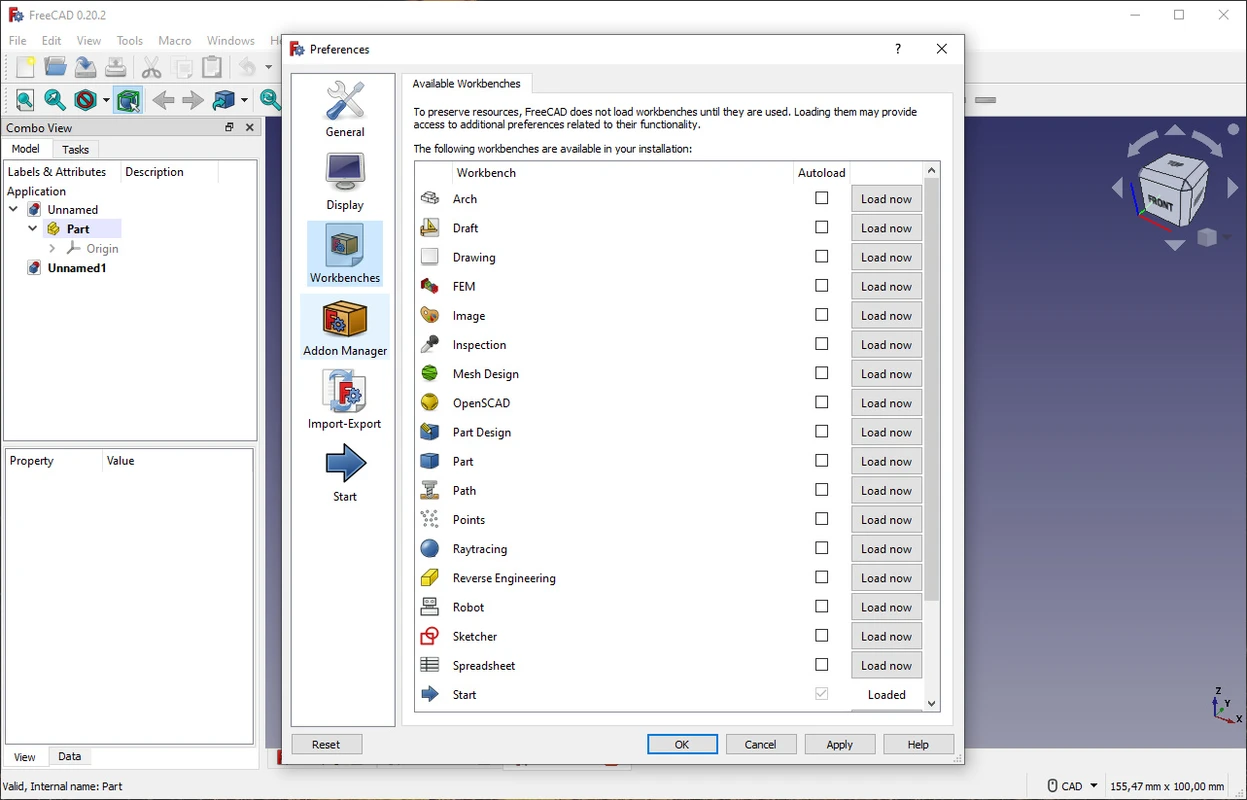The image size is (1247, 800).
Task: Click the Help button in Preferences
Action: click(x=918, y=744)
